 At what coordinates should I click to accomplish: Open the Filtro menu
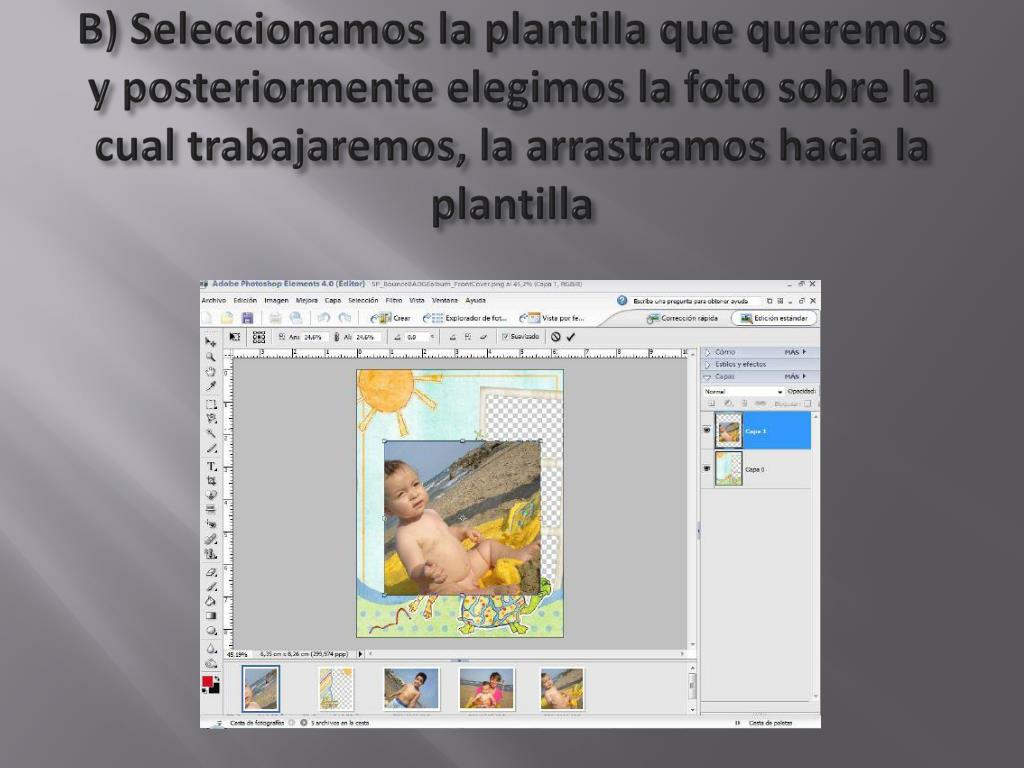(x=394, y=300)
